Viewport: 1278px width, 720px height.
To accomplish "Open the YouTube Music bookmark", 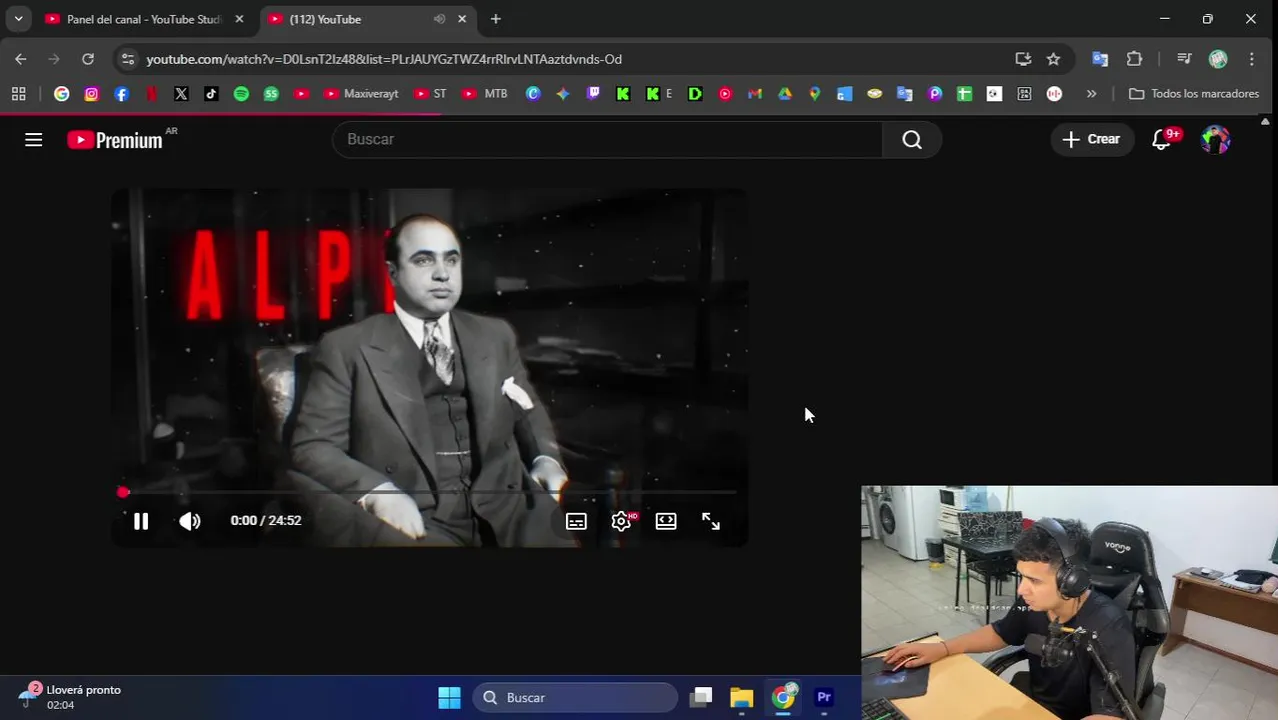I will click(725, 93).
